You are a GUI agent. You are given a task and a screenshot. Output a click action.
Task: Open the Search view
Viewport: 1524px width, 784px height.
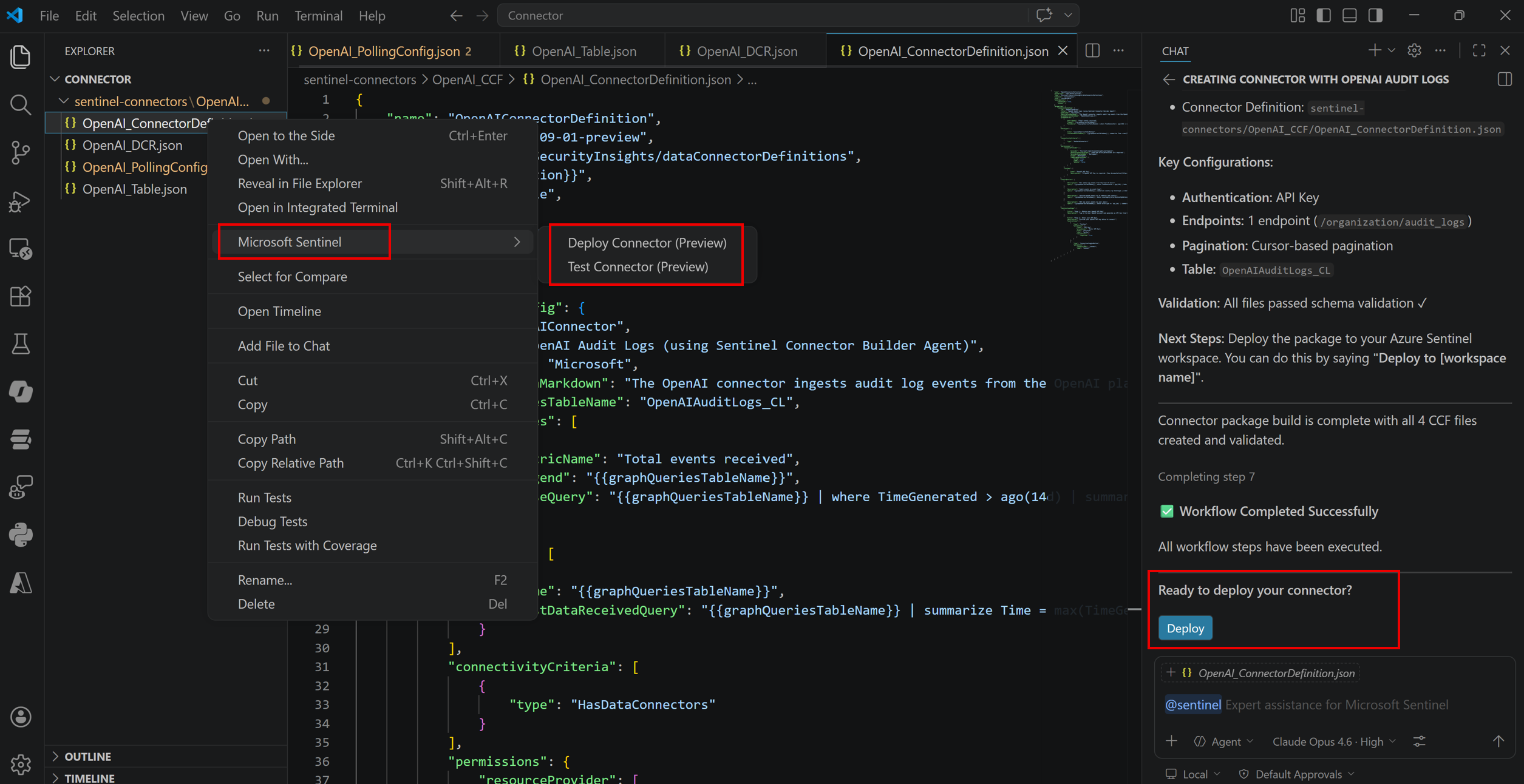pyautogui.click(x=21, y=105)
